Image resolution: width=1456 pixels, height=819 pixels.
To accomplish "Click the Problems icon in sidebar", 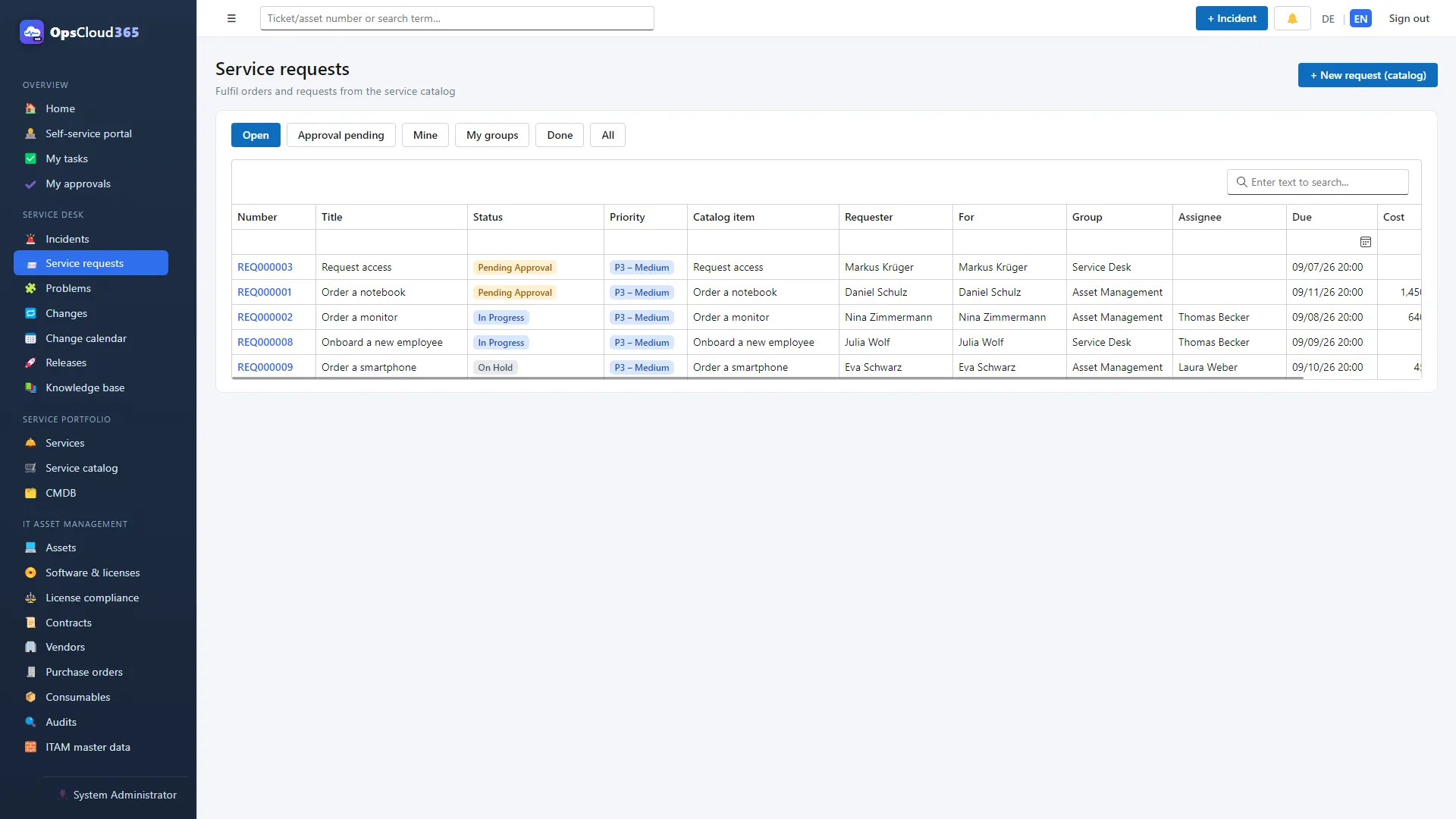I will pyautogui.click(x=30, y=288).
